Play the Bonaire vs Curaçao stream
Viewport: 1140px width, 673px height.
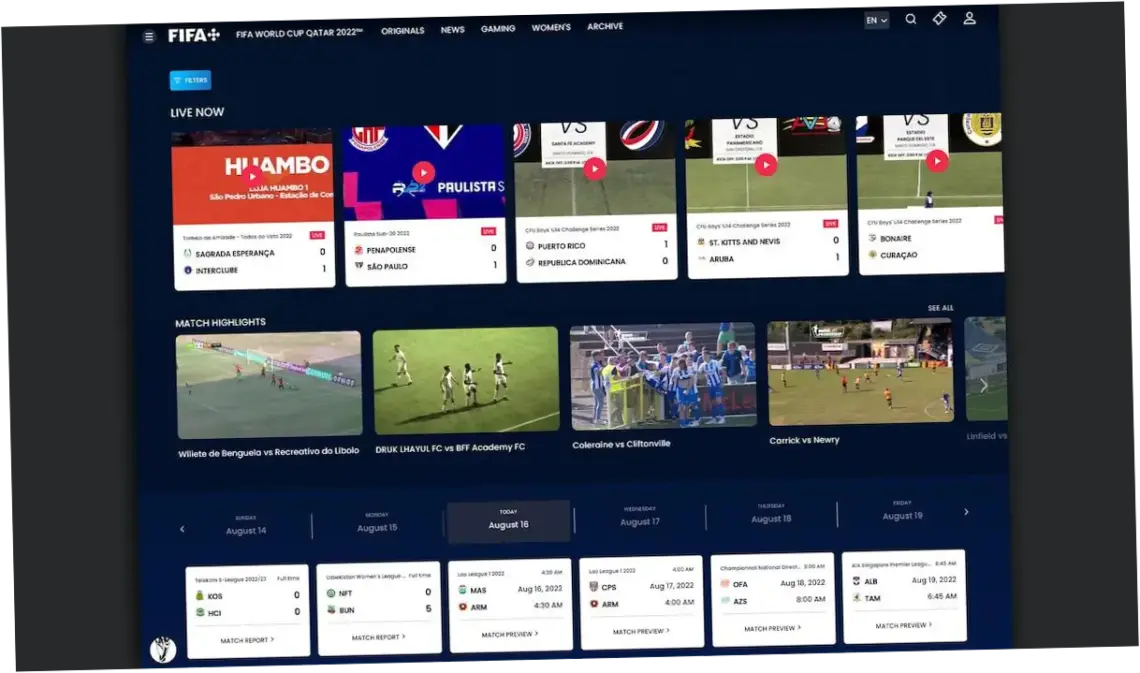tap(937, 161)
